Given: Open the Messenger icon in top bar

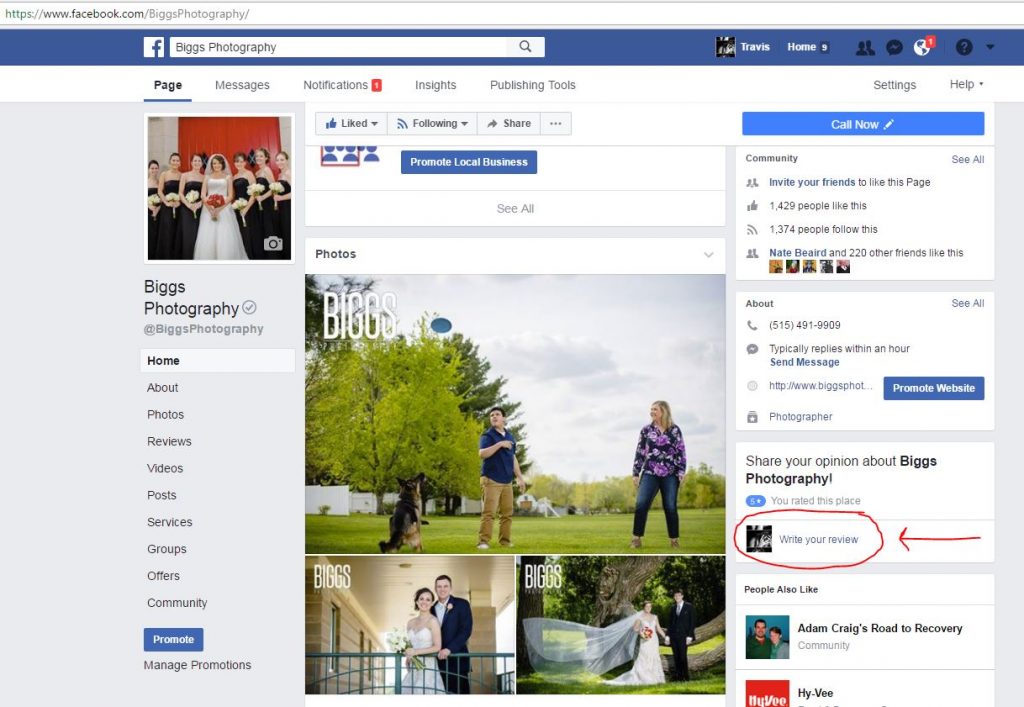Looking at the screenshot, I should [894, 47].
